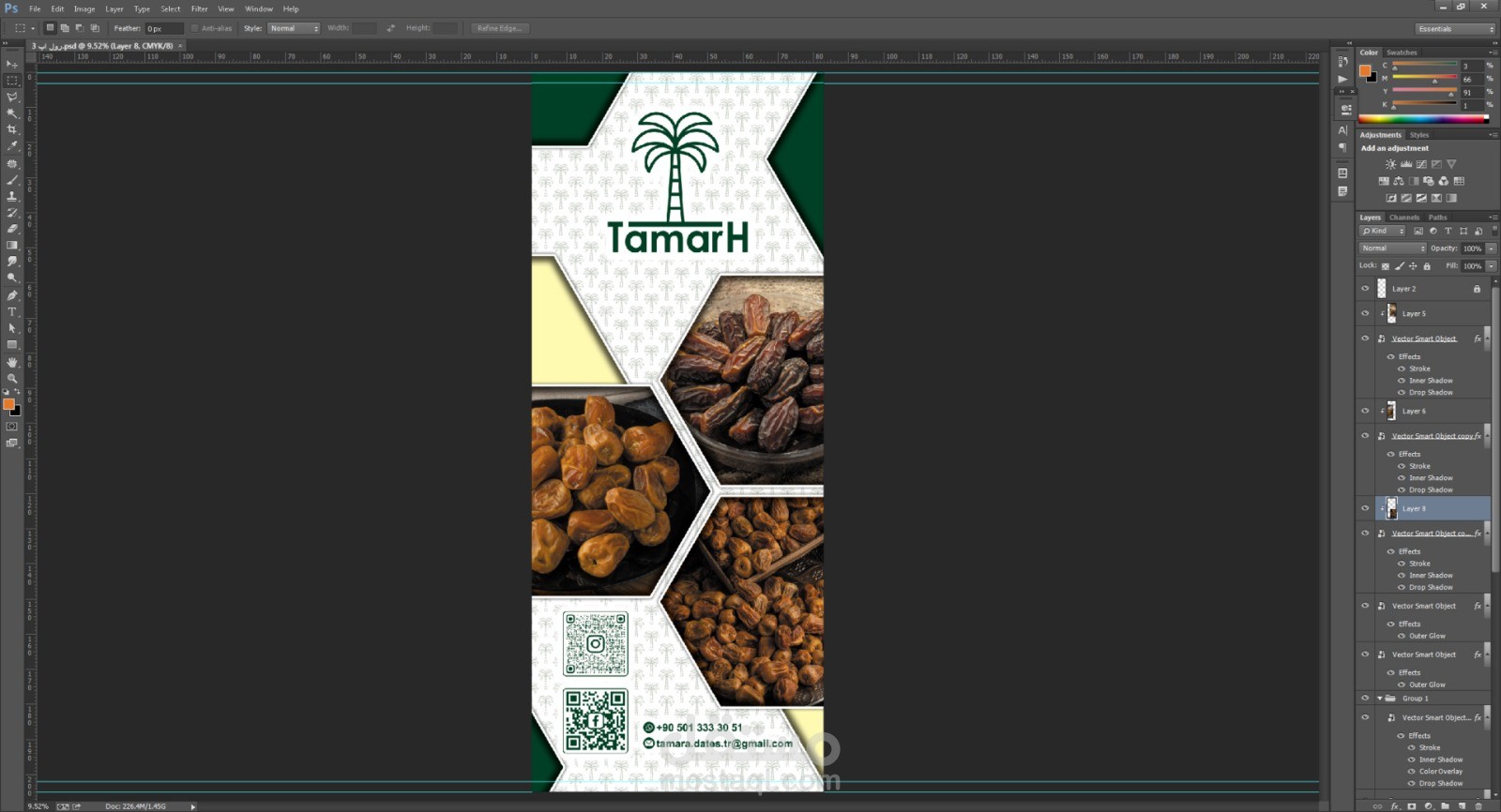1501x812 pixels.
Task: Select the Gradient tool
Action: point(12,246)
